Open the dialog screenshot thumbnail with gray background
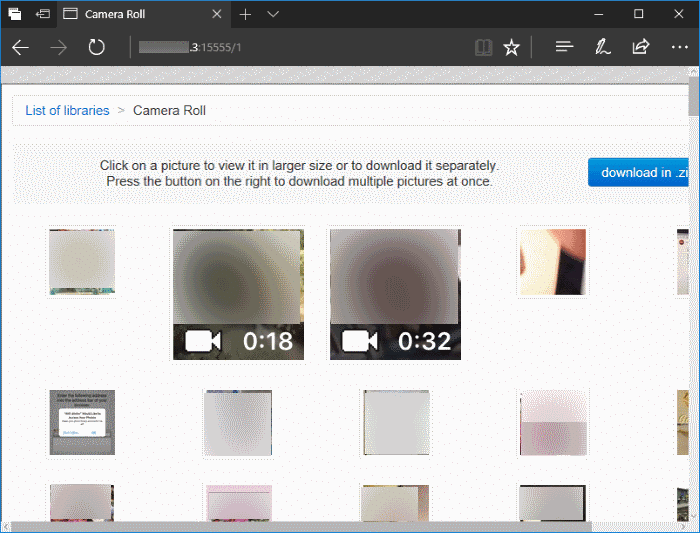Image resolution: width=700 pixels, height=533 pixels. (x=82, y=422)
